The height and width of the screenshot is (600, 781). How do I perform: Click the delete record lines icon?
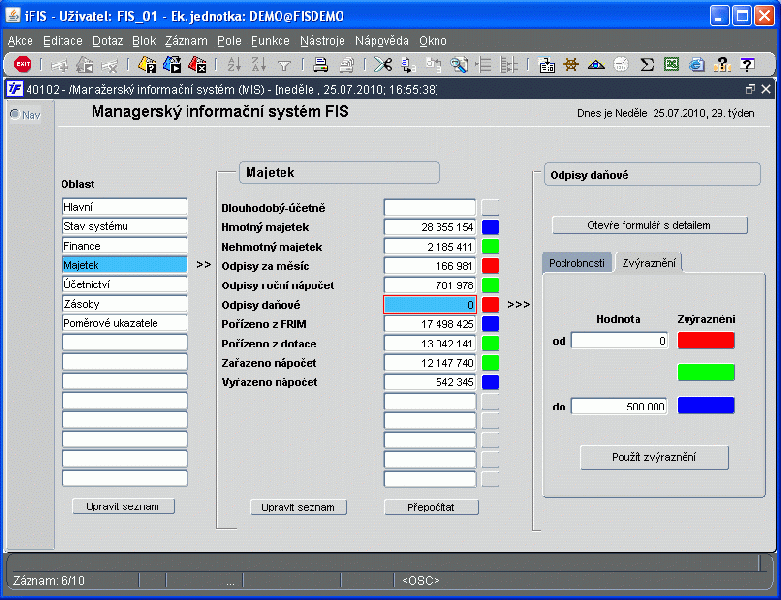coord(509,64)
